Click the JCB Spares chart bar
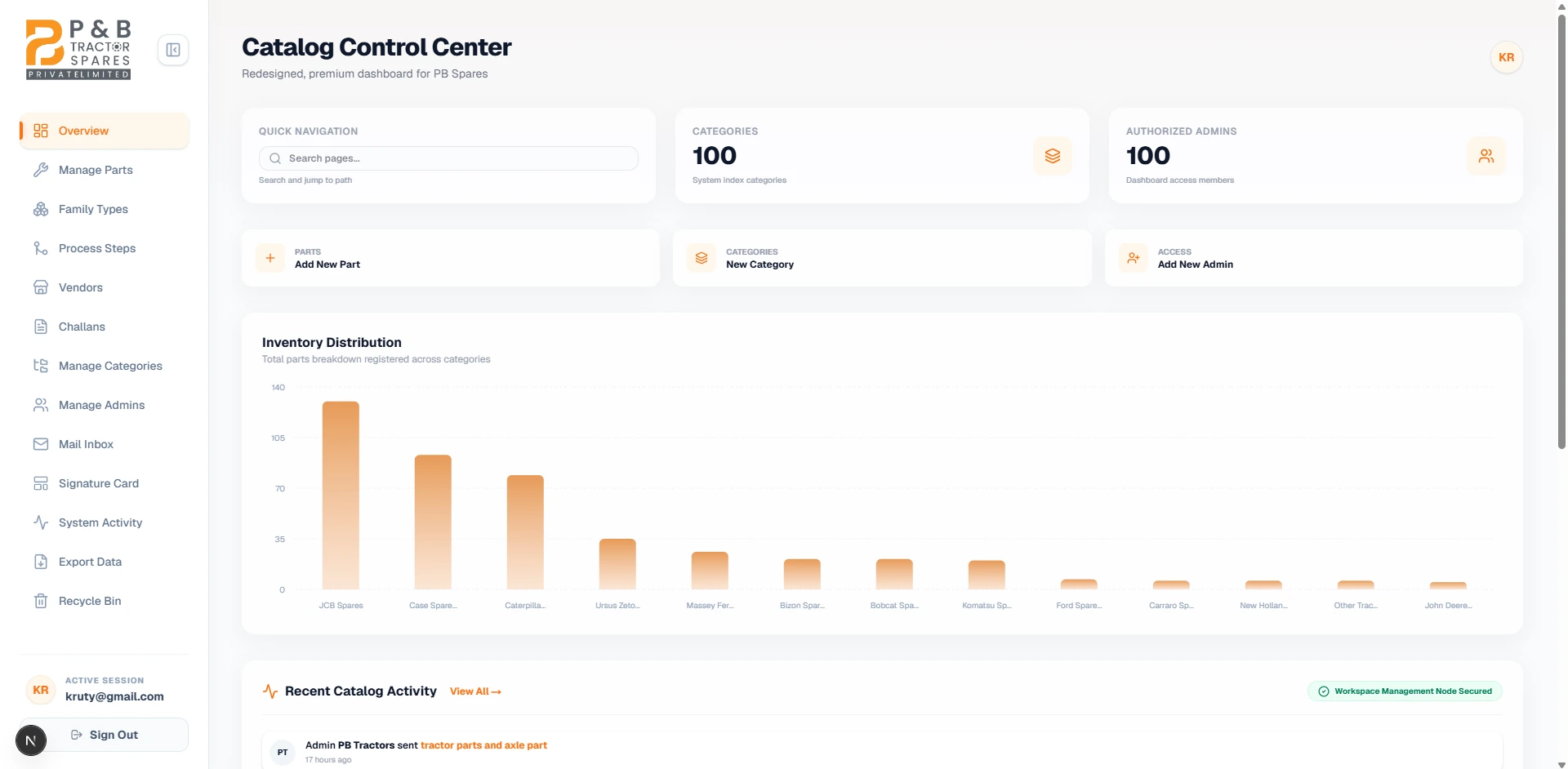 [x=341, y=496]
